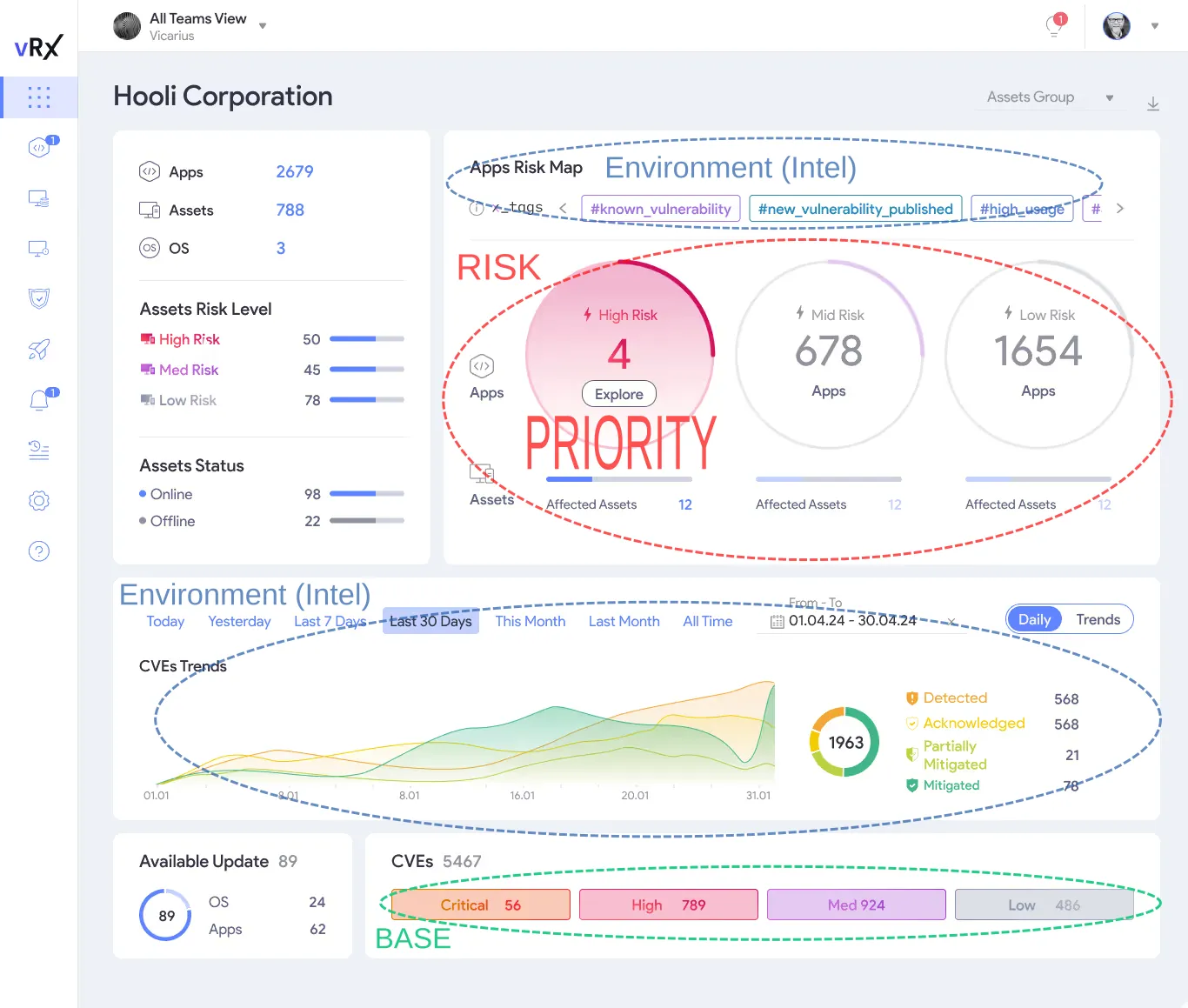This screenshot has width=1188, height=1008.
Task: Click the 89 available update ring
Action: click(165, 915)
